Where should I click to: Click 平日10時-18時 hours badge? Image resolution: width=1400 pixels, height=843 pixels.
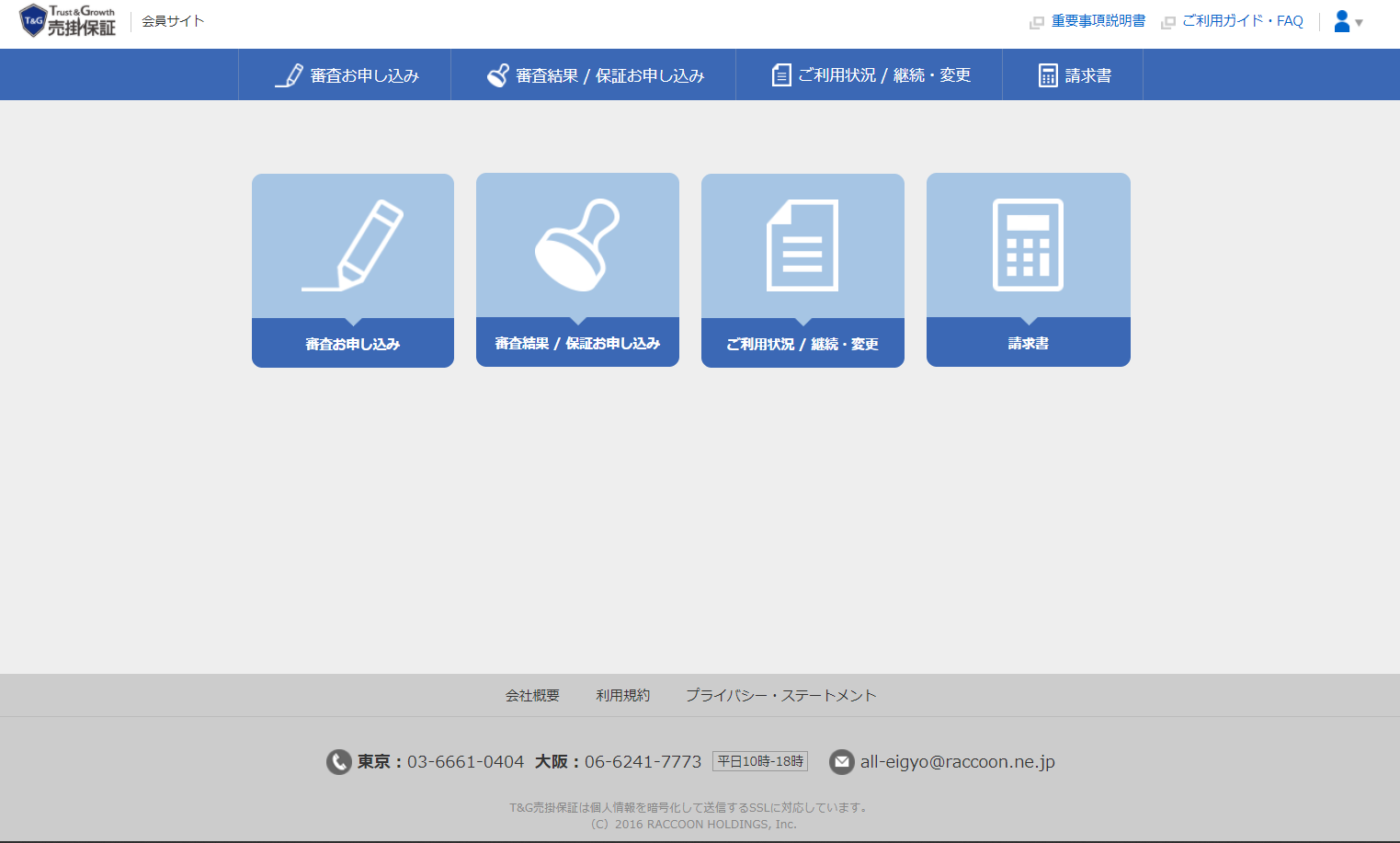[x=760, y=761]
